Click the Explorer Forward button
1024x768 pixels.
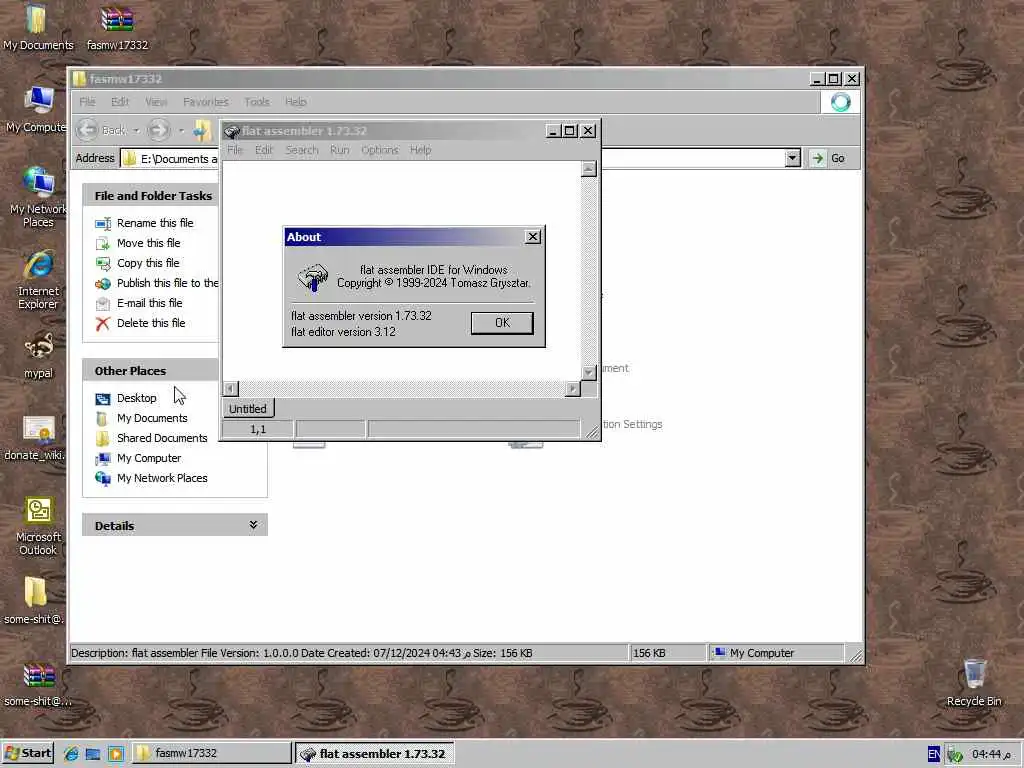(158, 130)
